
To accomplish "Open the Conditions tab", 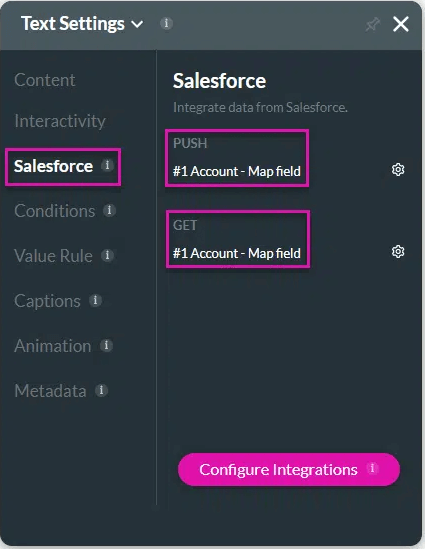I will pyautogui.click(x=55, y=211).
